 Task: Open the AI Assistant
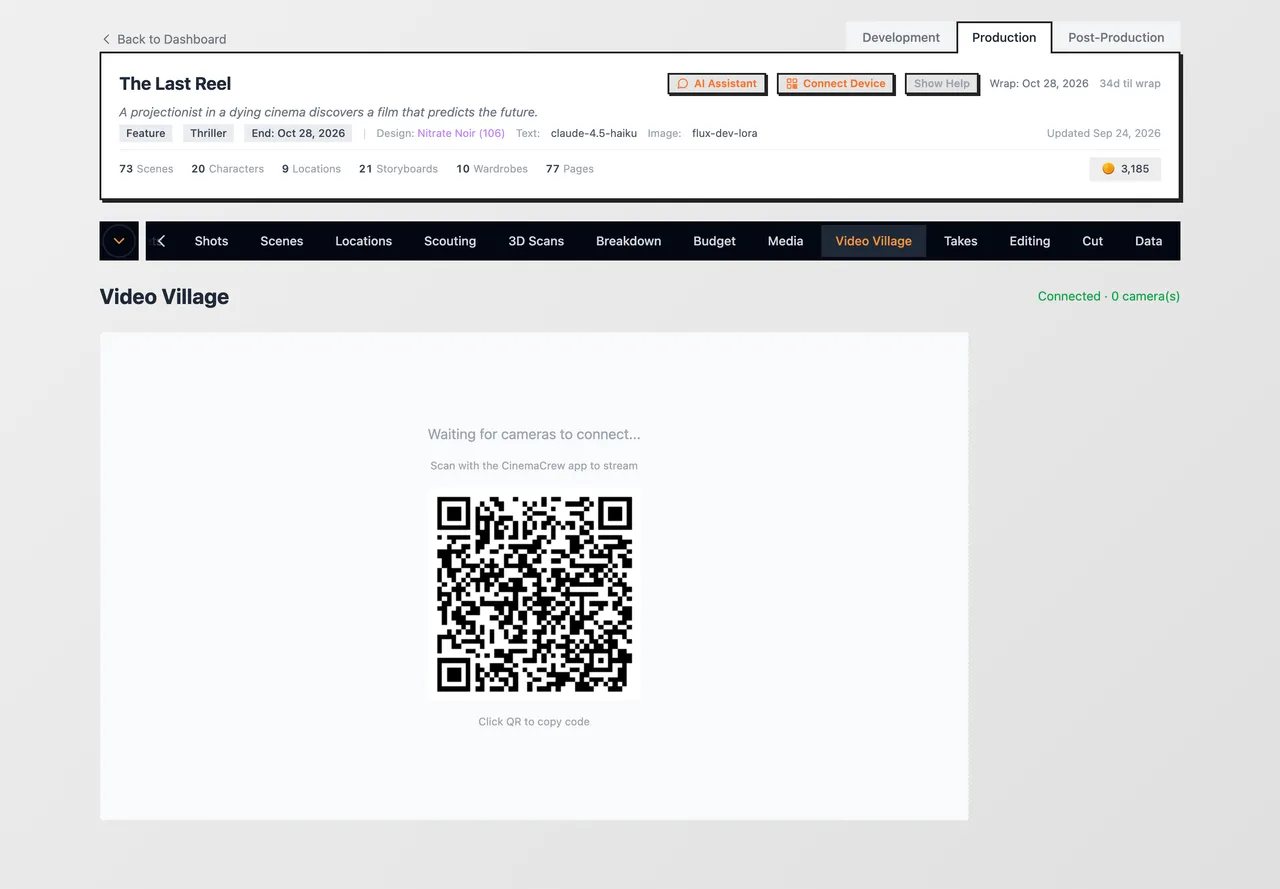(x=717, y=84)
